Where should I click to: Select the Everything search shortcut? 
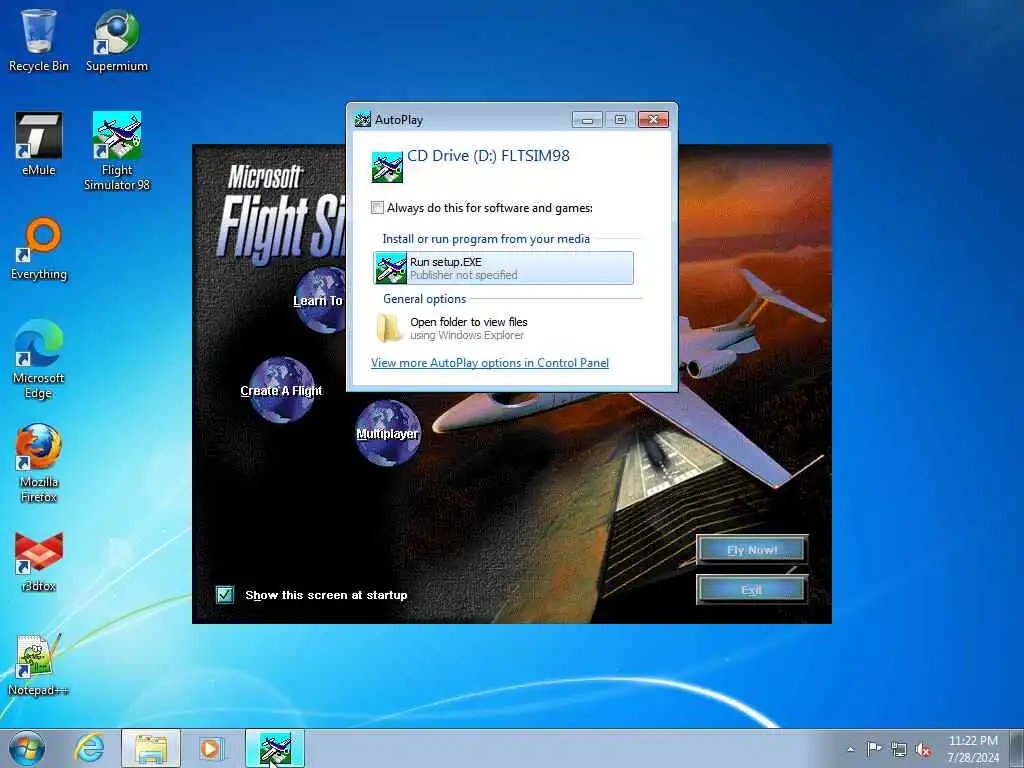pyautogui.click(x=39, y=249)
